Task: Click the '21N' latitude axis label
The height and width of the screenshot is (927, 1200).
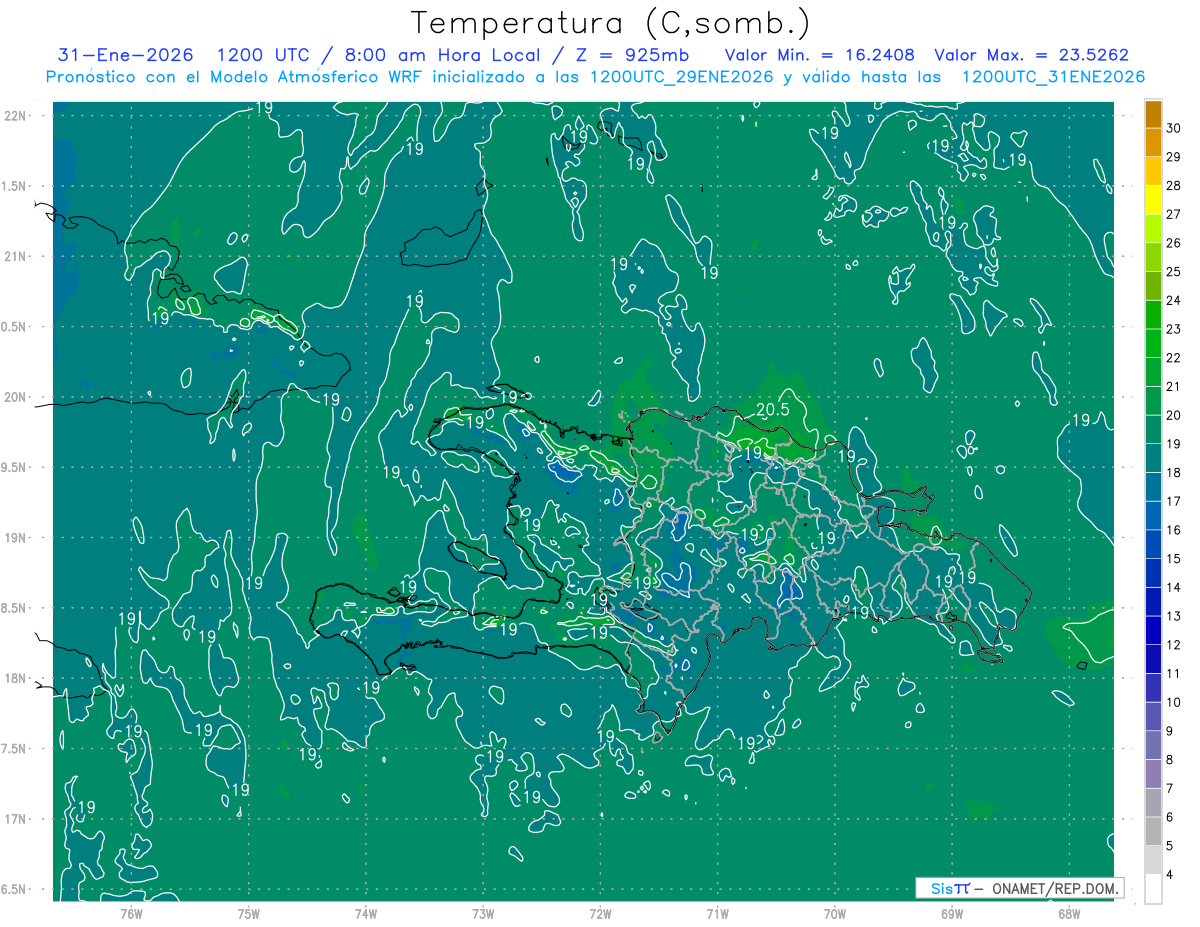Action: [15, 256]
